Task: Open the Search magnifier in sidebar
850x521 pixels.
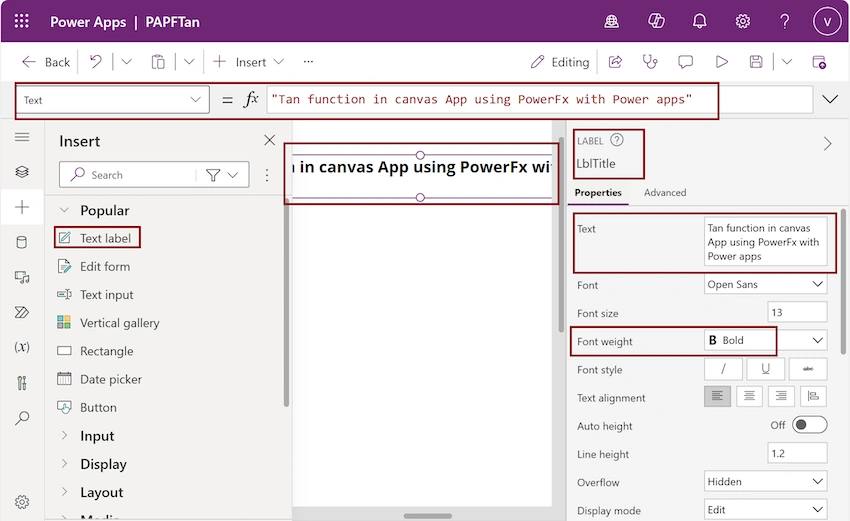Action: click(22, 418)
